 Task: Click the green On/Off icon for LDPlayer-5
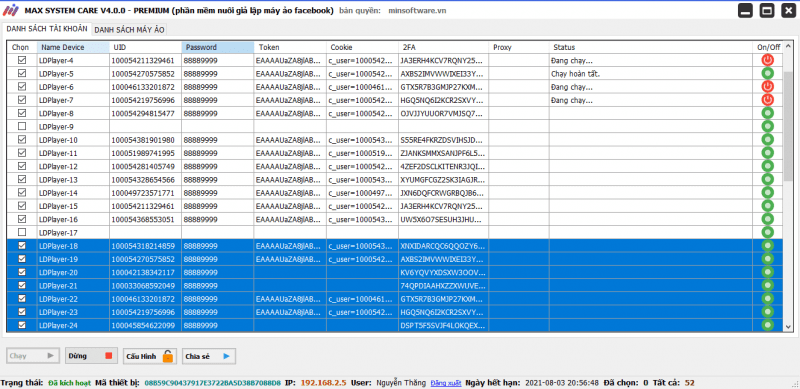tap(768, 74)
